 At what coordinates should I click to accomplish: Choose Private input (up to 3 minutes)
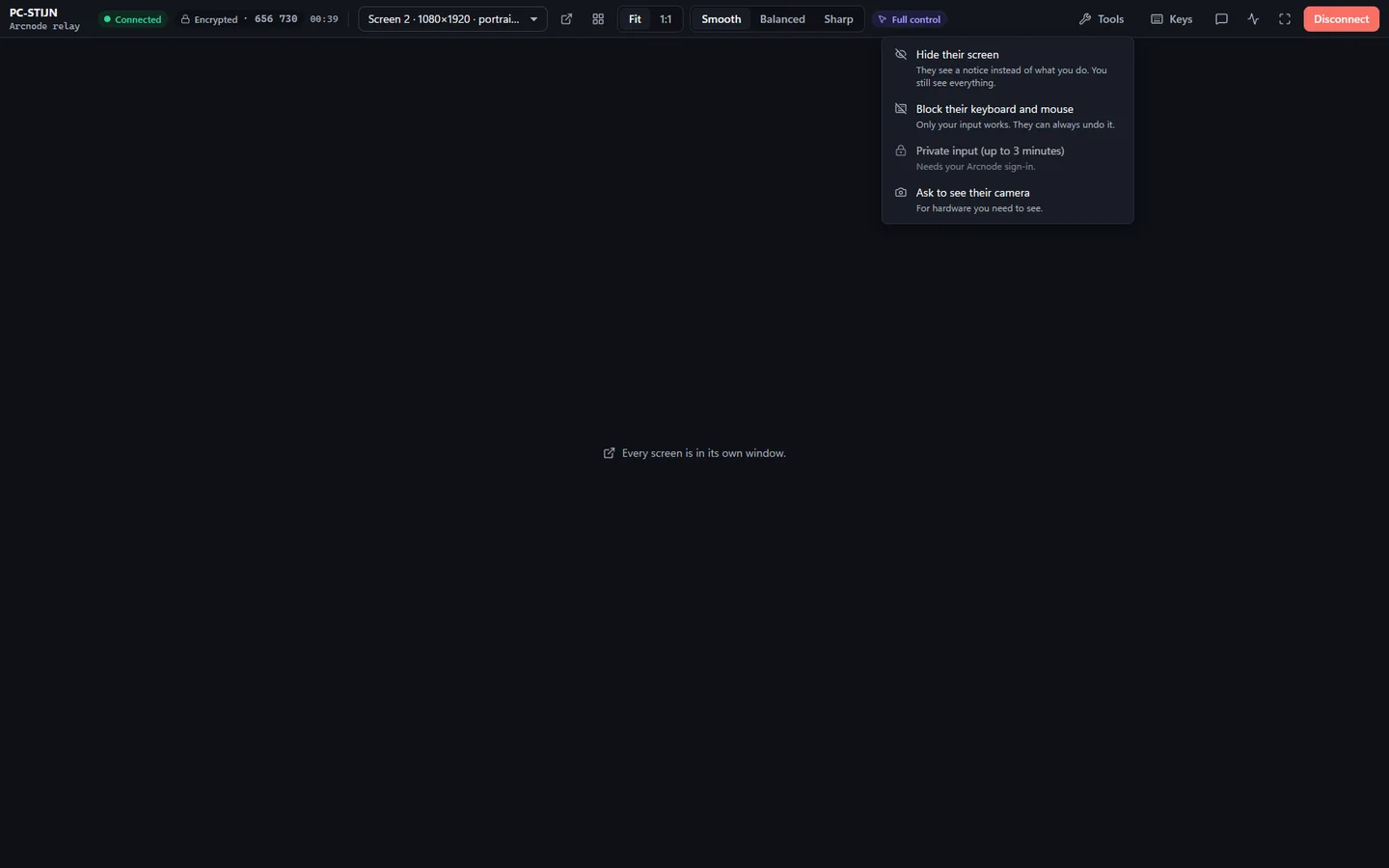pos(1007,158)
